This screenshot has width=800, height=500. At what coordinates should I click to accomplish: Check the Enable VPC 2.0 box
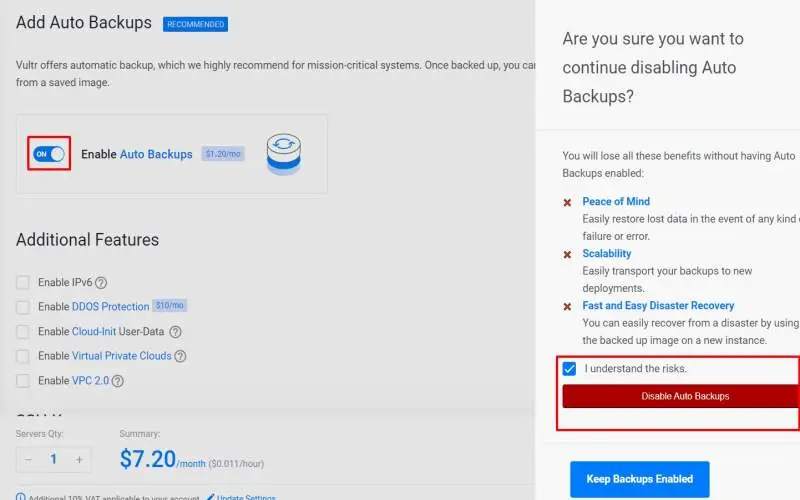pyautogui.click(x=23, y=381)
